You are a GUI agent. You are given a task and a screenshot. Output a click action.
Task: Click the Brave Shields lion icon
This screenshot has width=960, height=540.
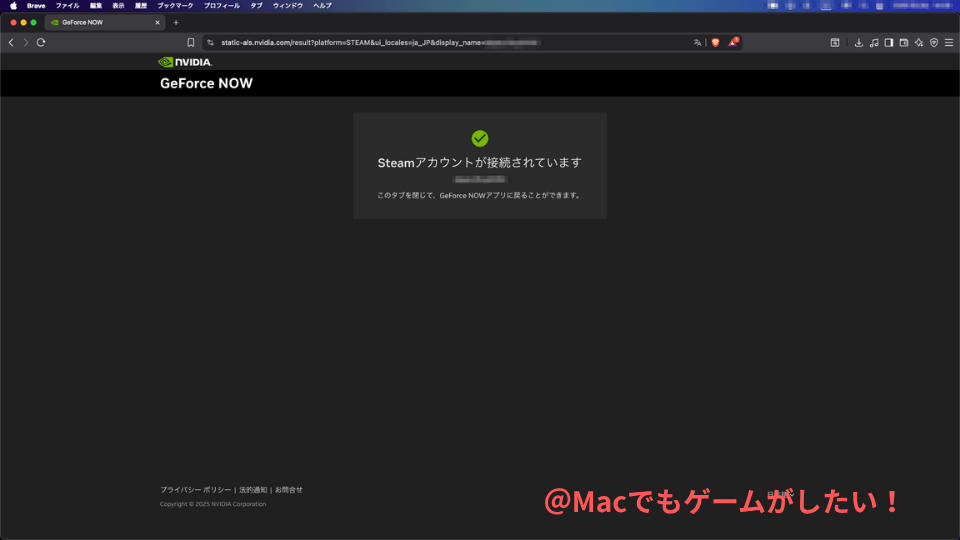point(715,43)
